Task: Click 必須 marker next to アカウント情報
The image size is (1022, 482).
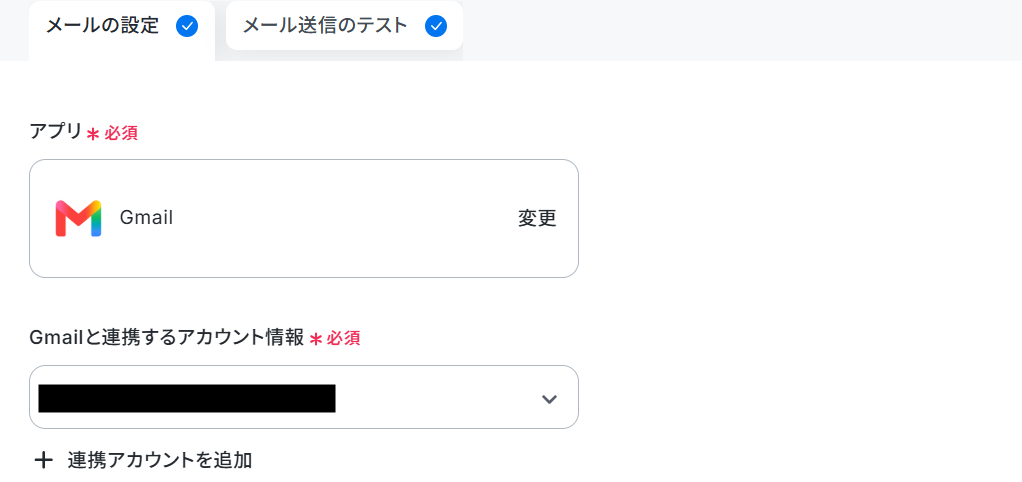Action: click(x=343, y=339)
